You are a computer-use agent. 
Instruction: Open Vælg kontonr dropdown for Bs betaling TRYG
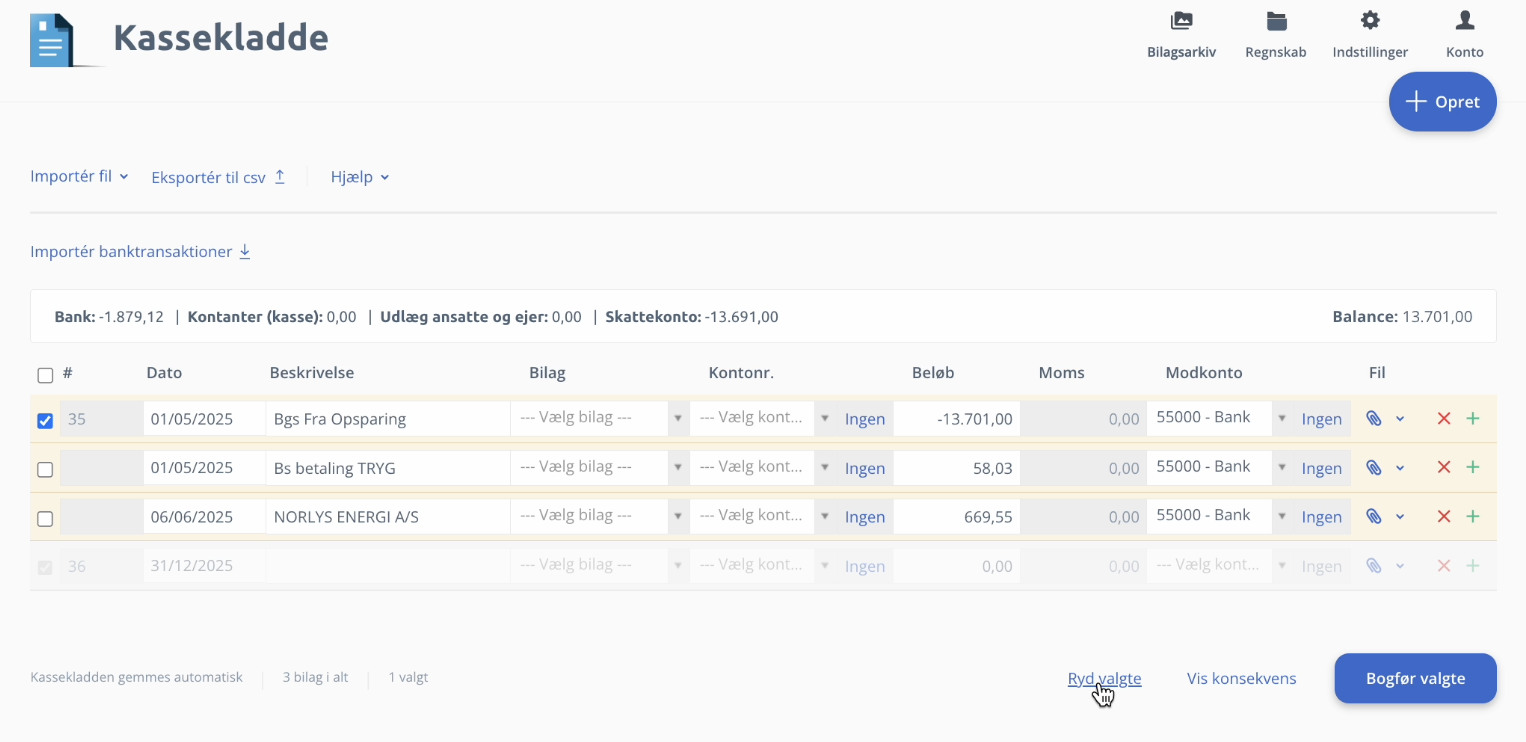pos(760,468)
